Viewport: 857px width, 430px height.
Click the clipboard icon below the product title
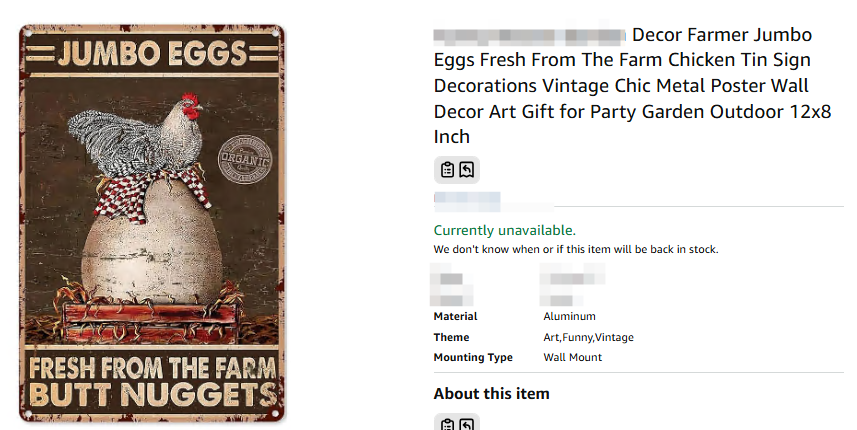(x=448, y=170)
